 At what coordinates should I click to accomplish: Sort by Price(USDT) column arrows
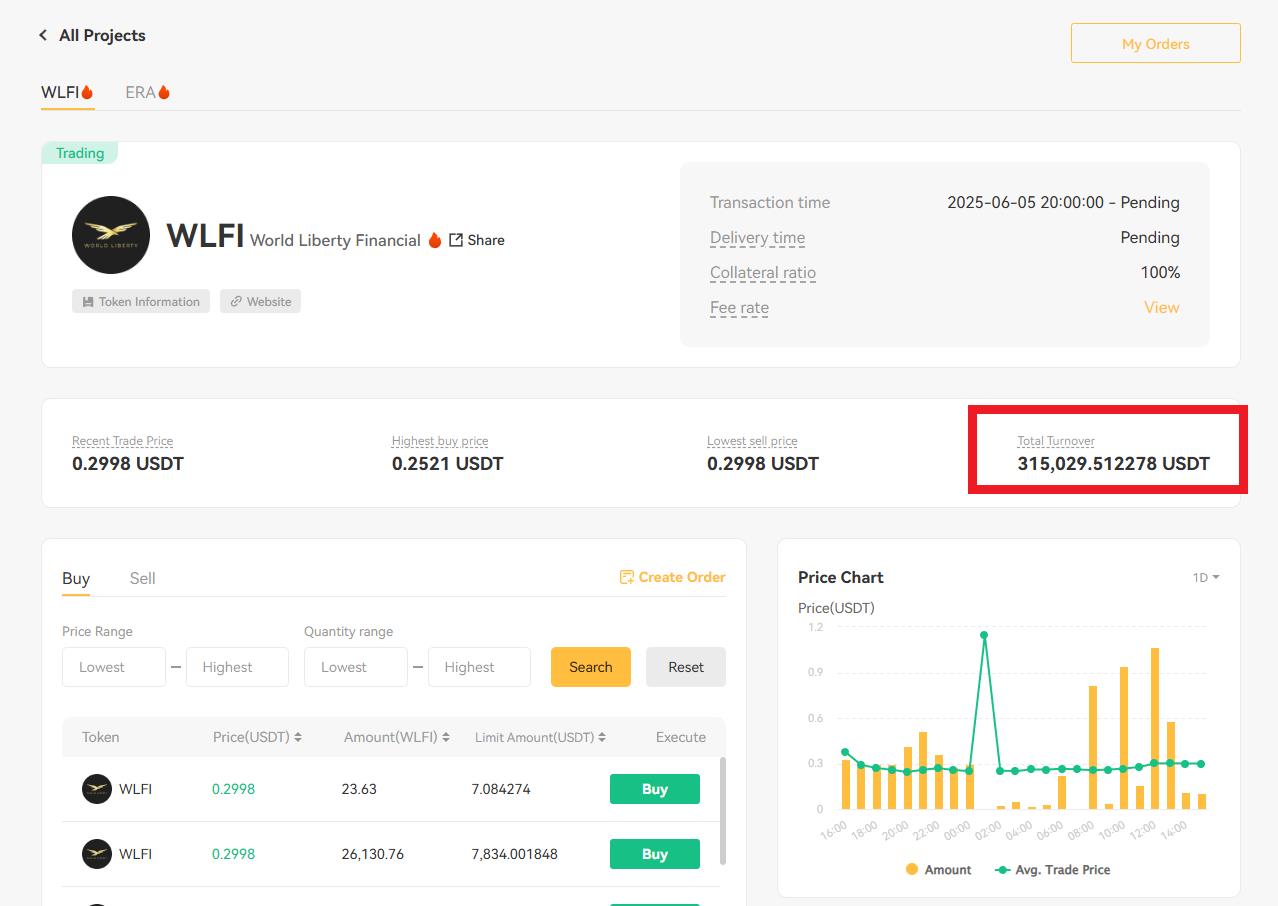coord(298,737)
